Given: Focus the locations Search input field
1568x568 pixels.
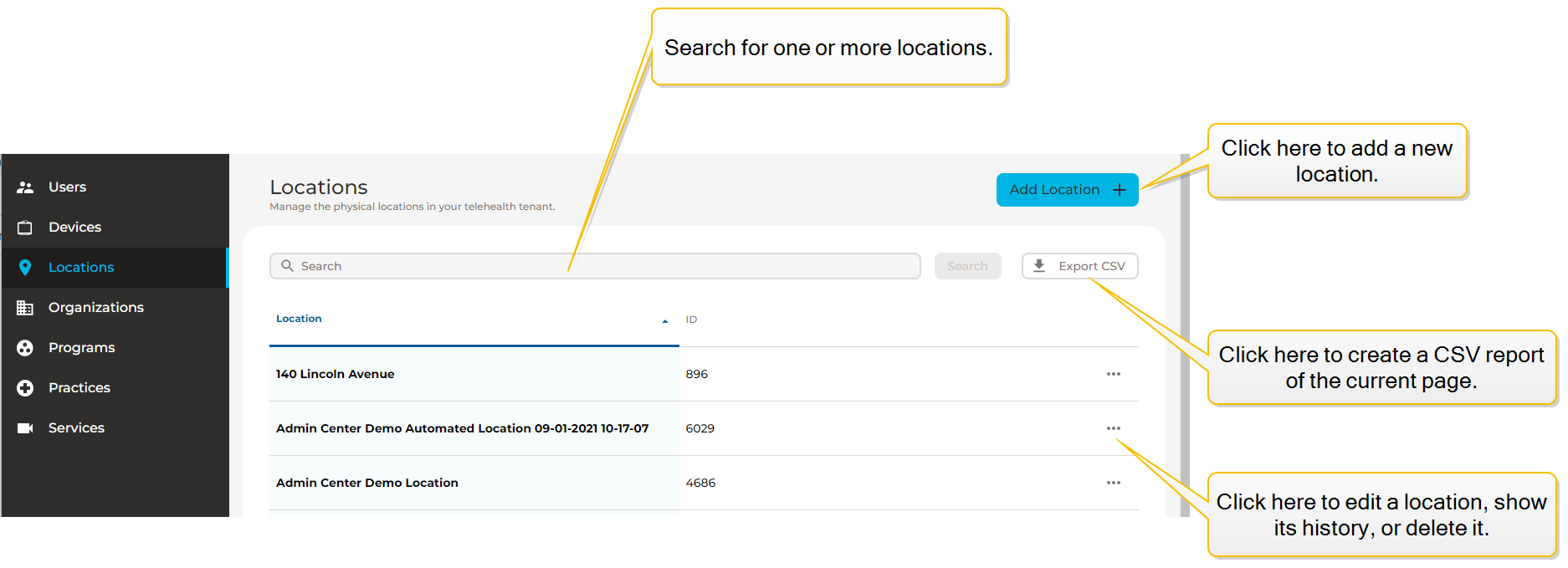Looking at the screenshot, I should point(602,266).
